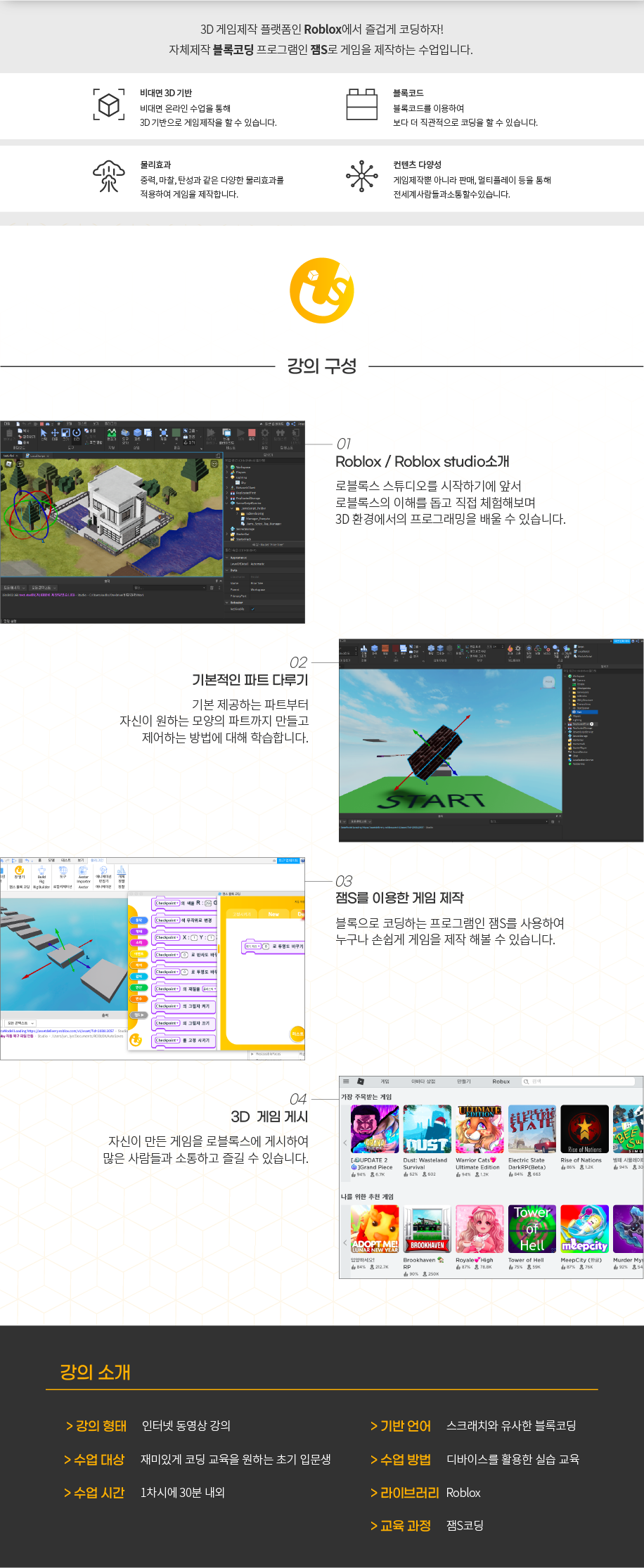Click the network icon beside 컨텐츠 다양성

coord(362,176)
